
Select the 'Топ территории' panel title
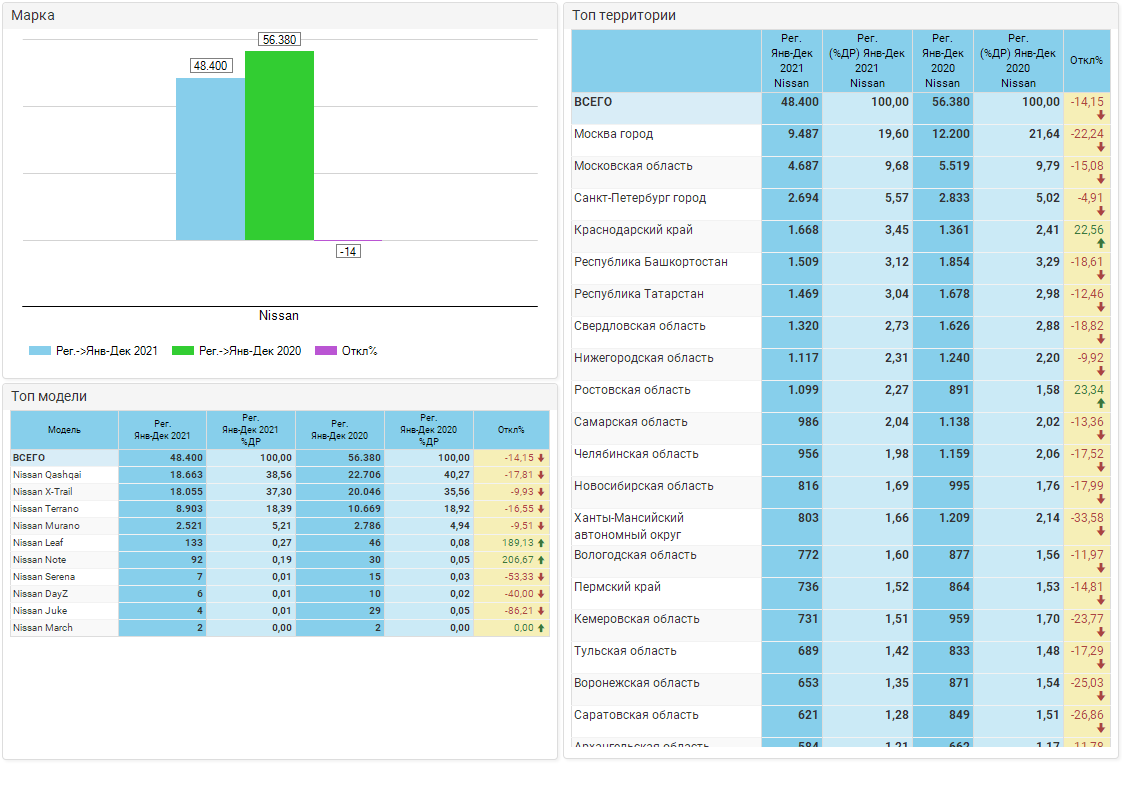pos(624,15)
